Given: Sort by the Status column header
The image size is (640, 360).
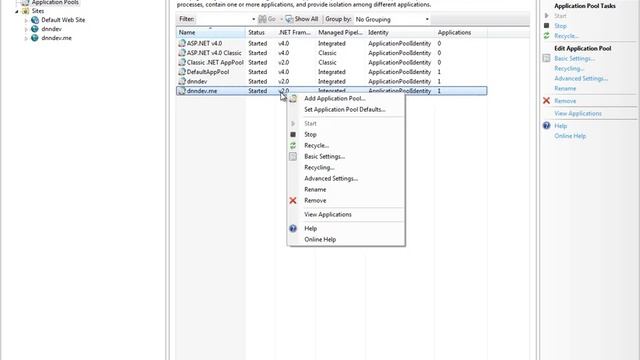Looking at the screenshot, I should [261, 32].
